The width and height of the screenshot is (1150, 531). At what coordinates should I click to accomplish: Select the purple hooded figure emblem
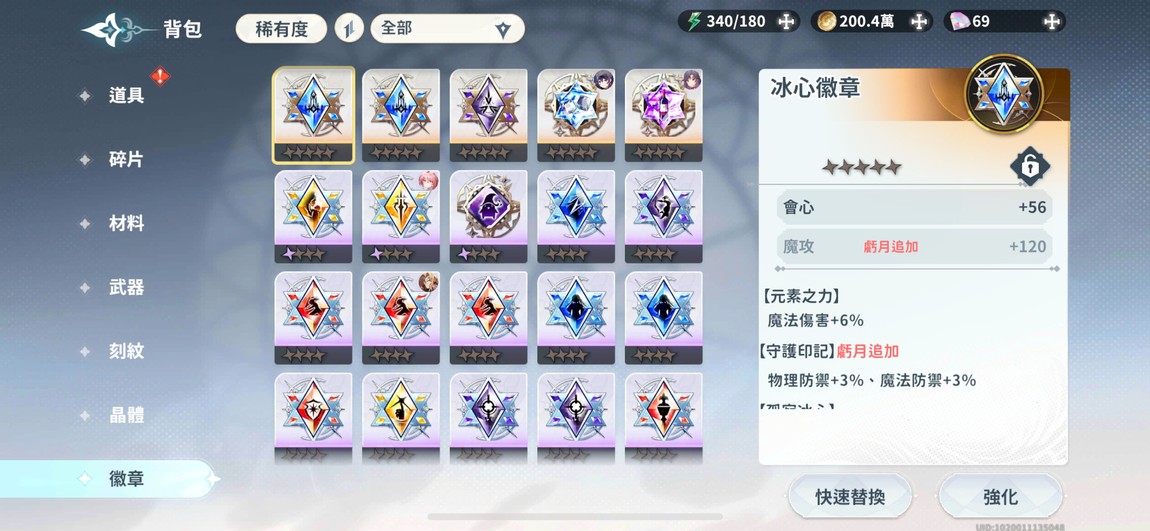coord(488,216)
